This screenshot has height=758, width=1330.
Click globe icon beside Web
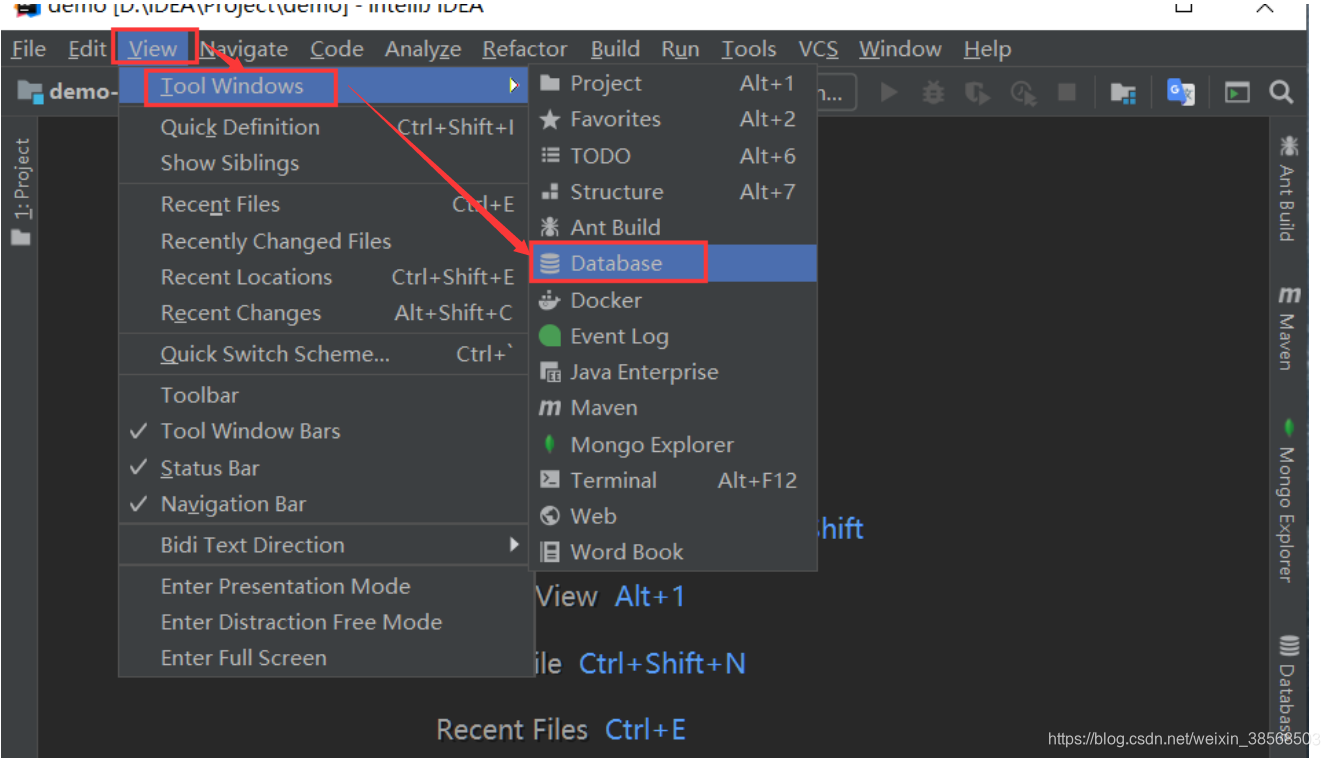tap(550, 516)
